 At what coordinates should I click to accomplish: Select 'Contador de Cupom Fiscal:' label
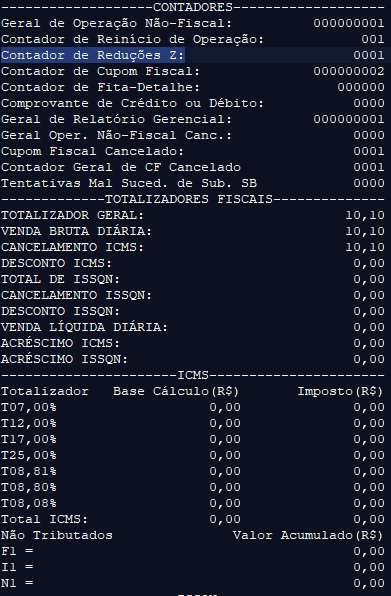[x=100, y=71]
